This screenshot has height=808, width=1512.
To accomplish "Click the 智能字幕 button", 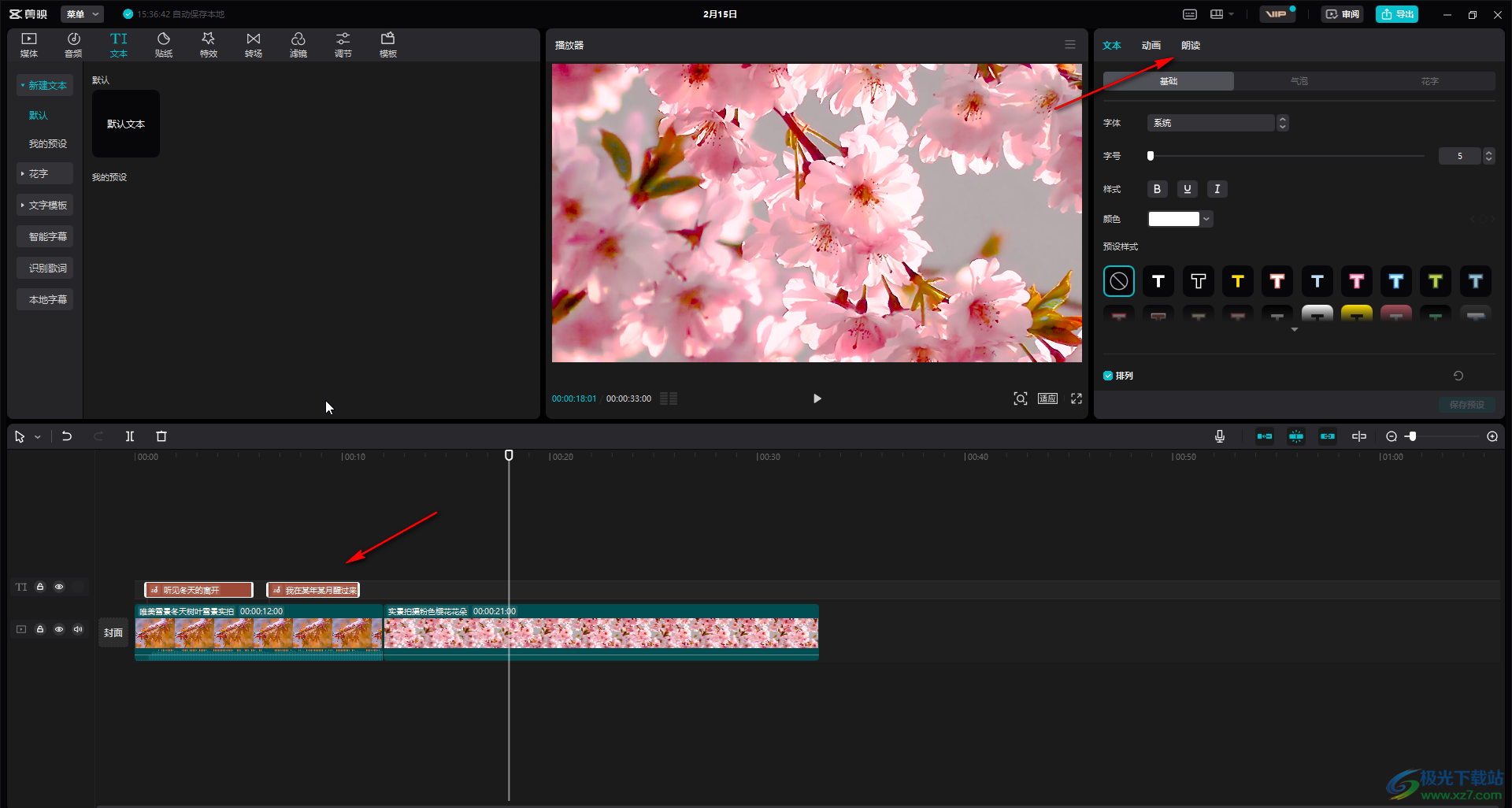I will (45, 236).
